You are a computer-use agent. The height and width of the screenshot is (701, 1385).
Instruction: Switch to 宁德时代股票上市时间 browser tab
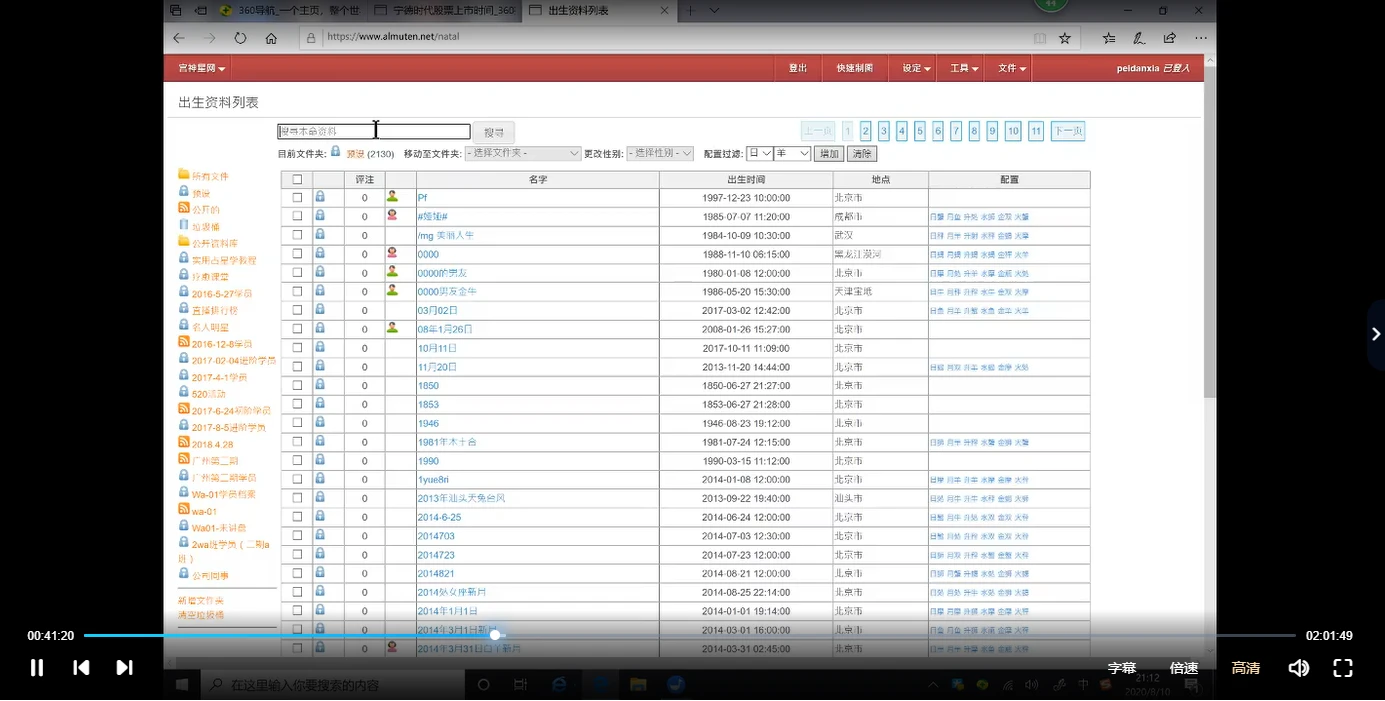point(445,10)
